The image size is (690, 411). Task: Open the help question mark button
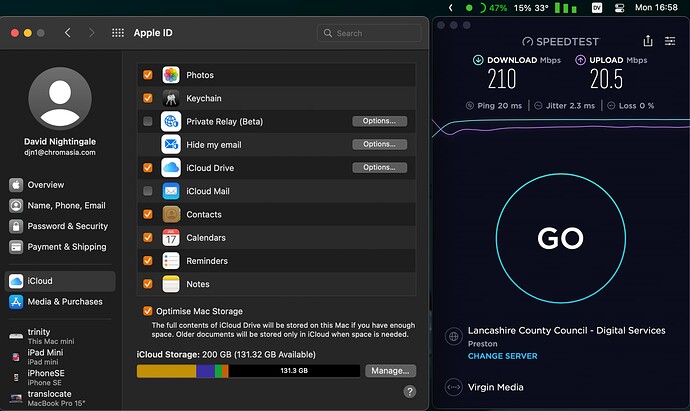(410, 391)
